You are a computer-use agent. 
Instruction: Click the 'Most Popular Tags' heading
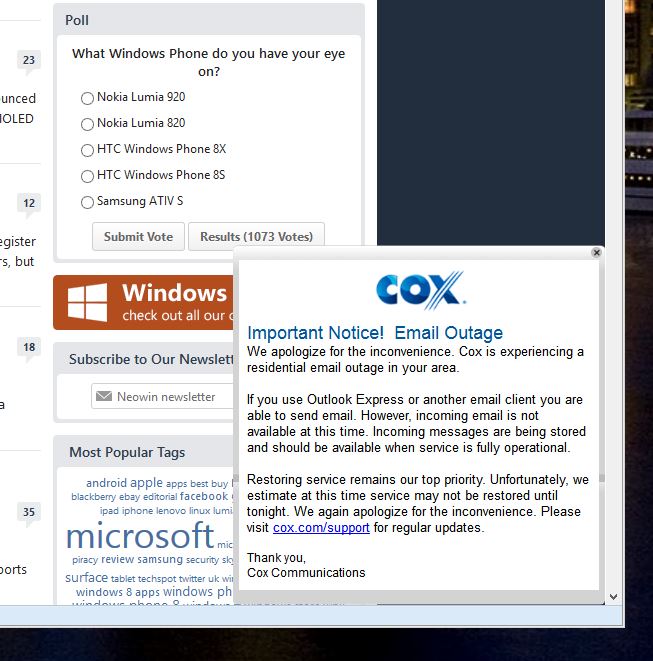pyautogui.click(x=127, y=452)
